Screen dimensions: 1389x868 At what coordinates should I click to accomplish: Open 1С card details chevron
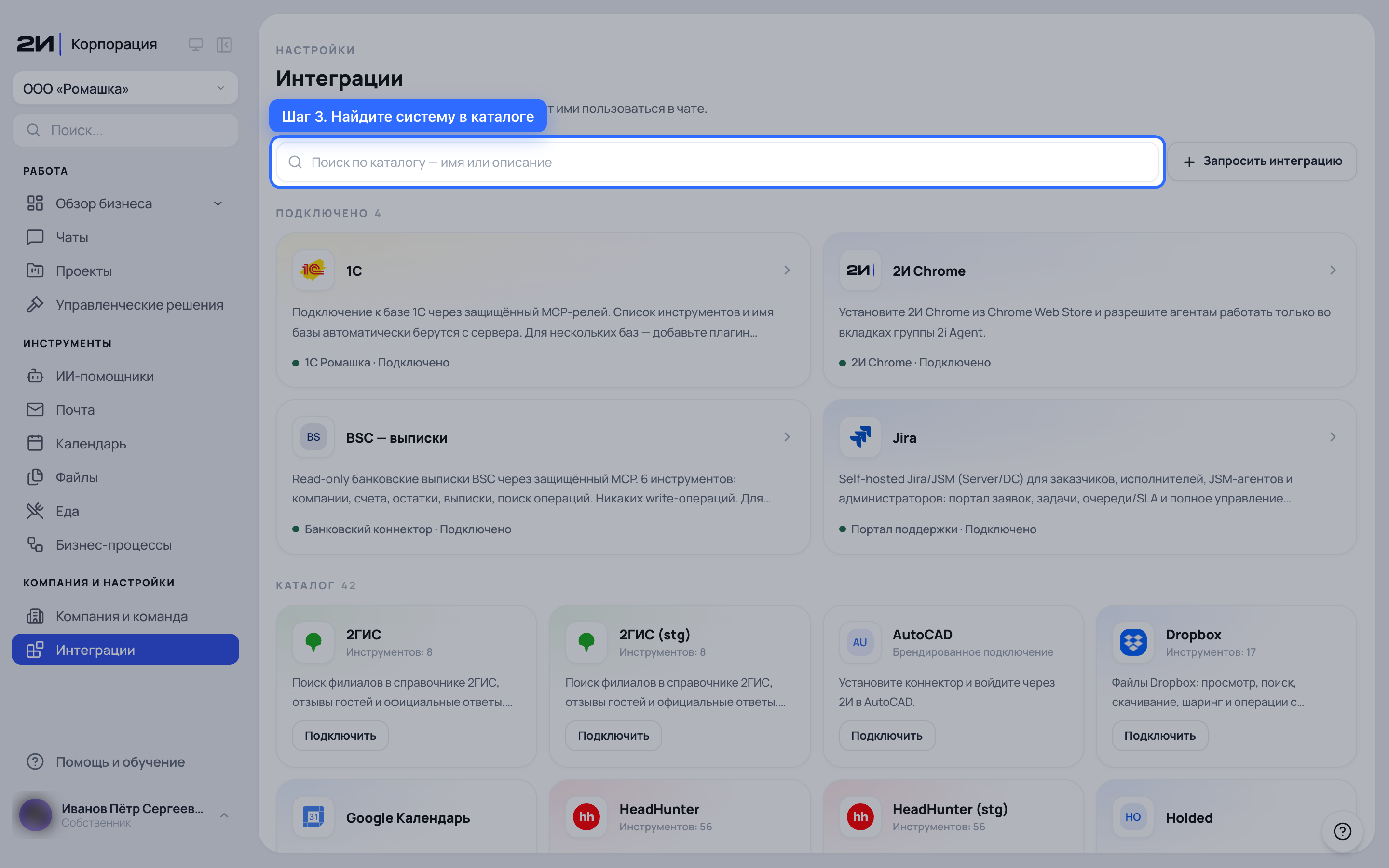[787, 270]
